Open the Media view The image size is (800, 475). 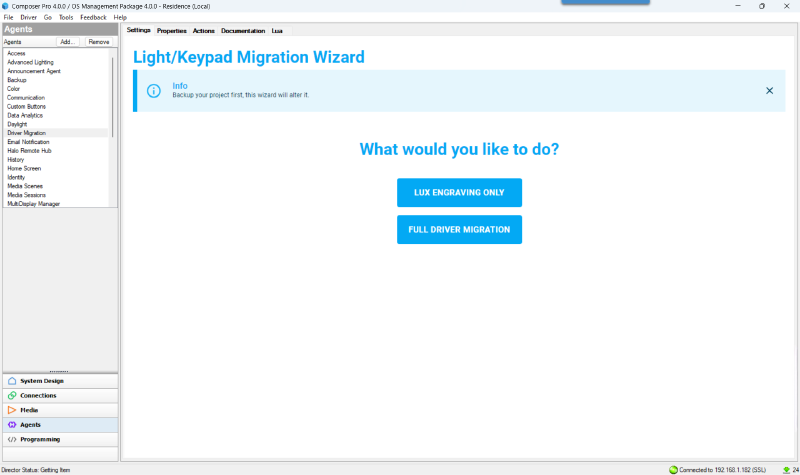pyautogui.click(x=60, y=410)
